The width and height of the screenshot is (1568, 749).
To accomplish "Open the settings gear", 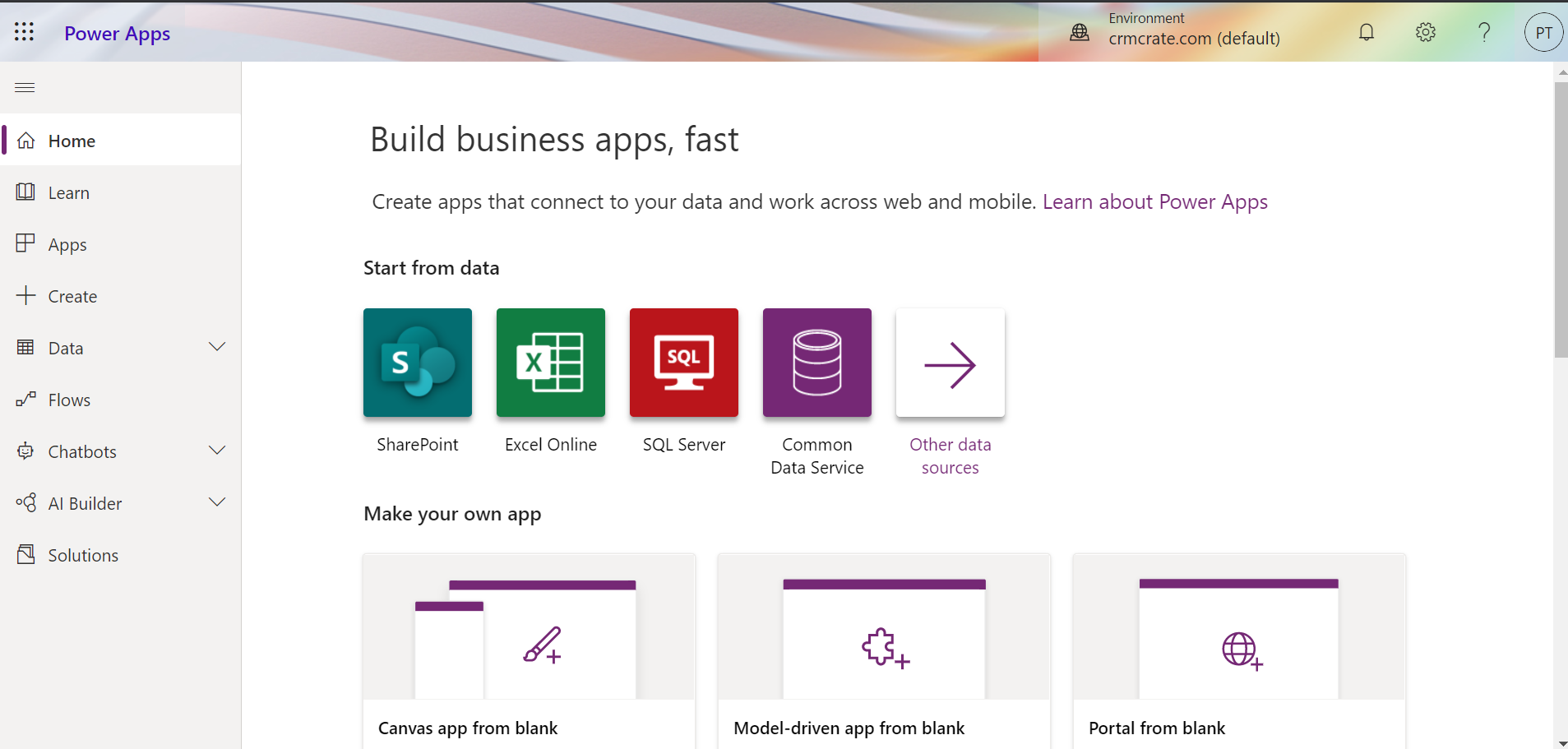I will pos(1425,32).
